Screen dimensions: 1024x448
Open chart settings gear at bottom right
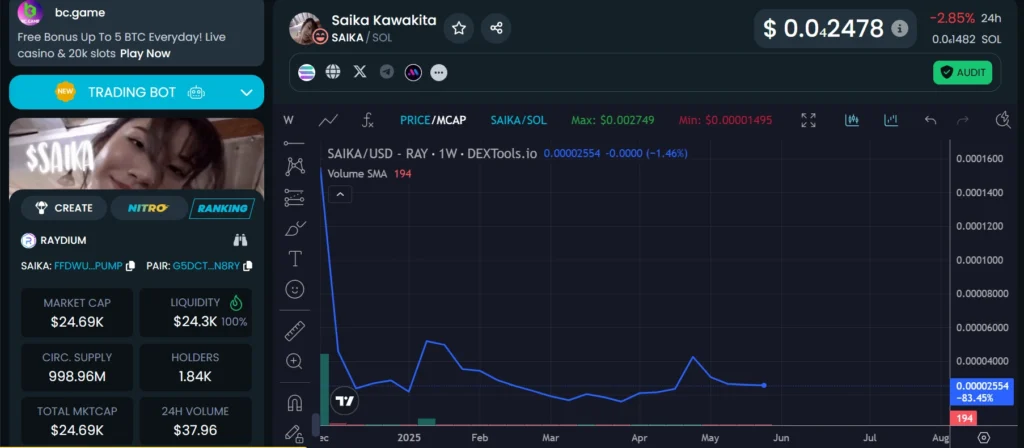tap(984, 437)
